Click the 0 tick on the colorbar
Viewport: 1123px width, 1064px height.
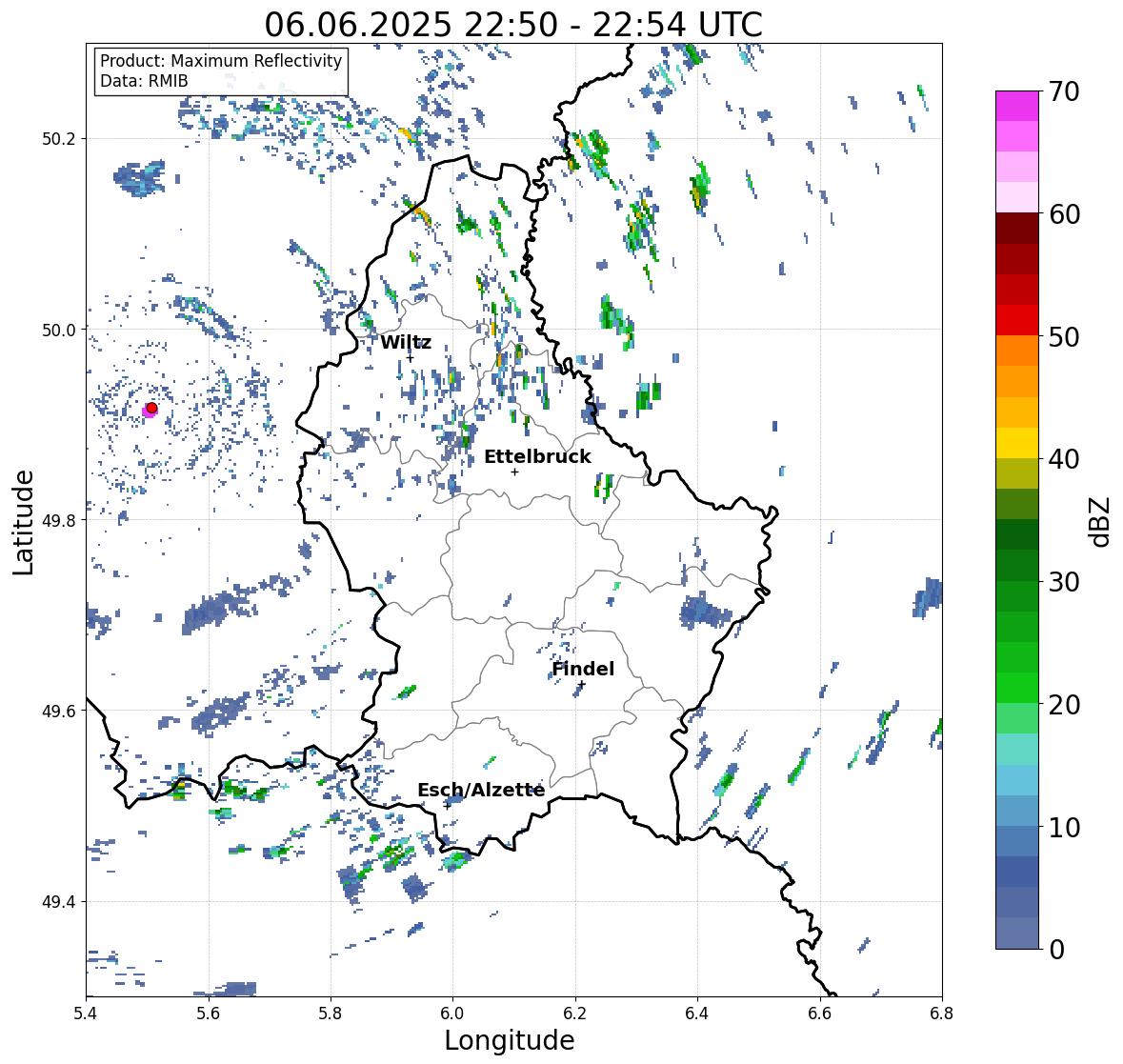1056,950
